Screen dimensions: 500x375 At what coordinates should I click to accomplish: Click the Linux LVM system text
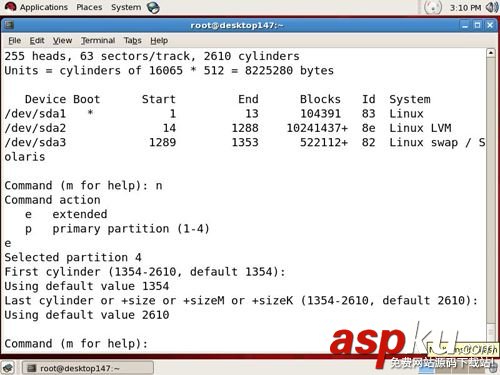[x=420, y=128]
